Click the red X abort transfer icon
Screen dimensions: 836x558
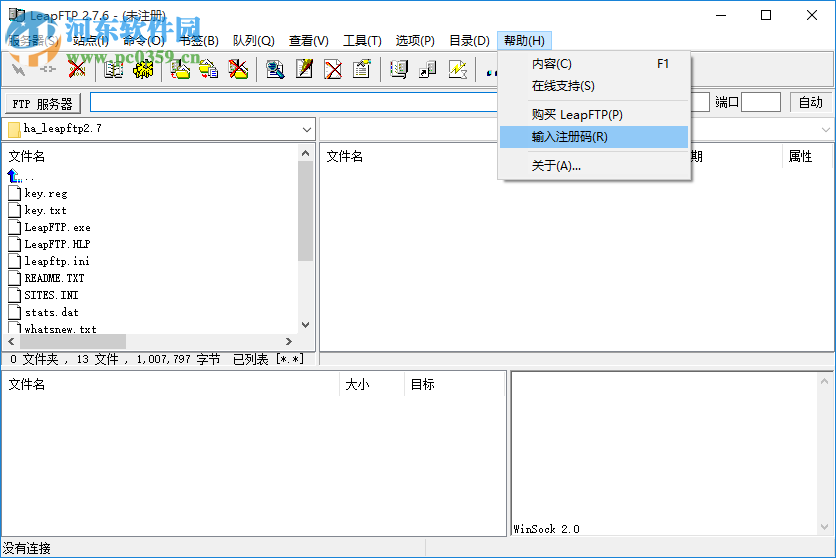(77, 69)
